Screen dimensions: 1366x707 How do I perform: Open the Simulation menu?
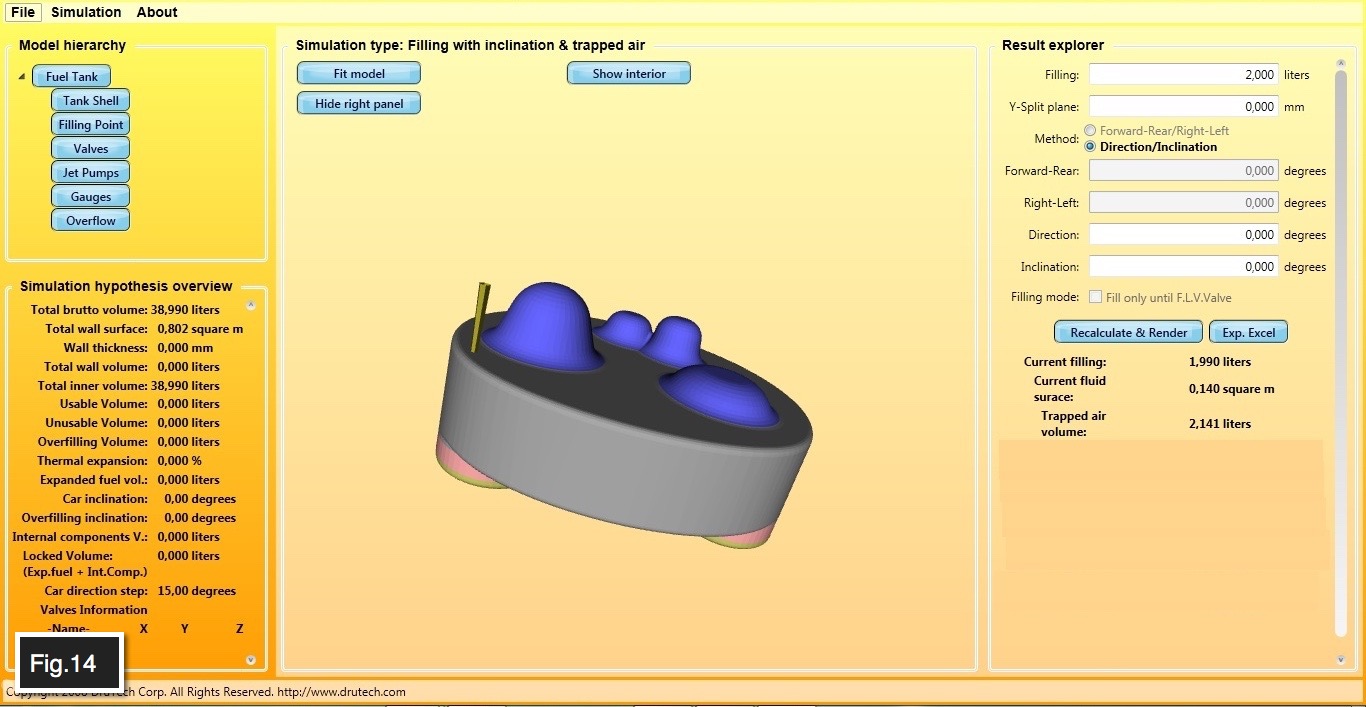click(x=86, y=12)
